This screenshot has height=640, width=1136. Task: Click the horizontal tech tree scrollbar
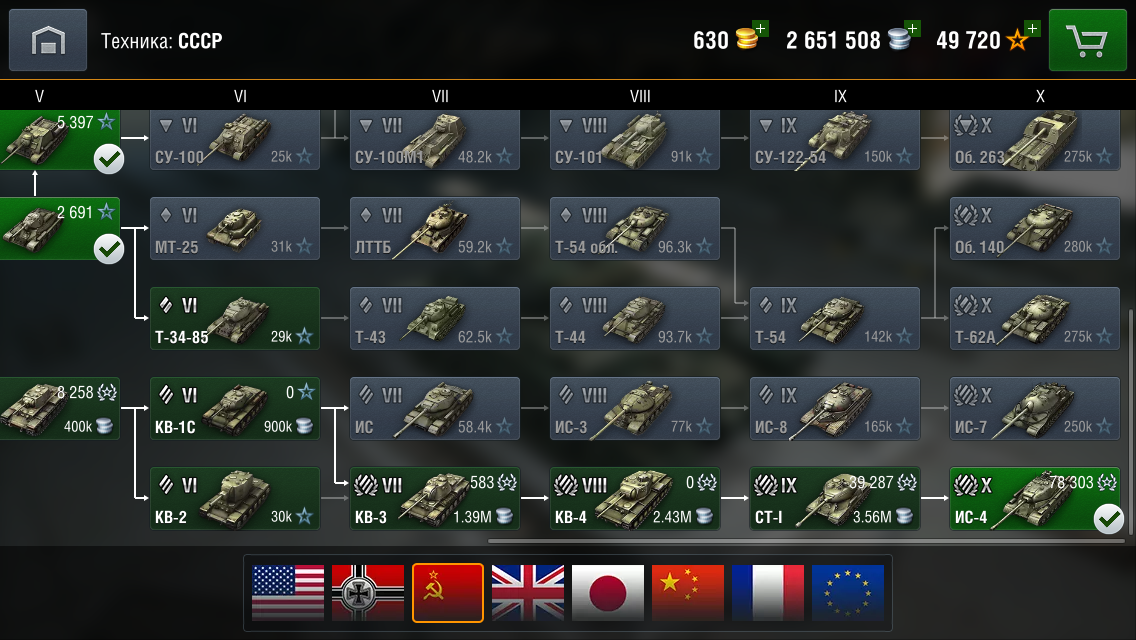tap(806, 541)
